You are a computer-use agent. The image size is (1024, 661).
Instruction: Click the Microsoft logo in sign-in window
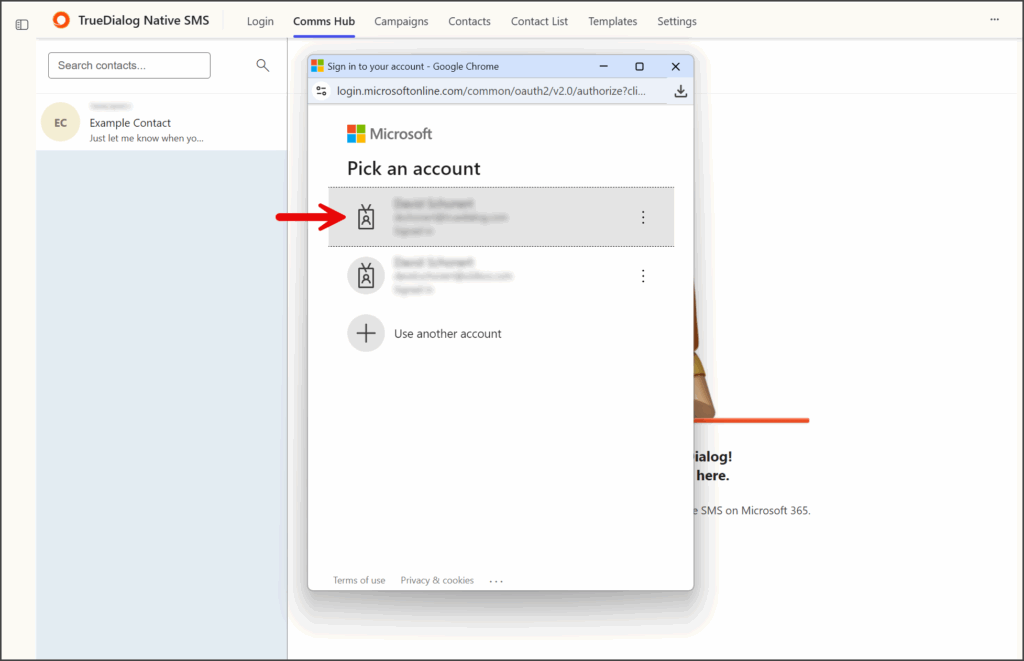coord(389,134)
